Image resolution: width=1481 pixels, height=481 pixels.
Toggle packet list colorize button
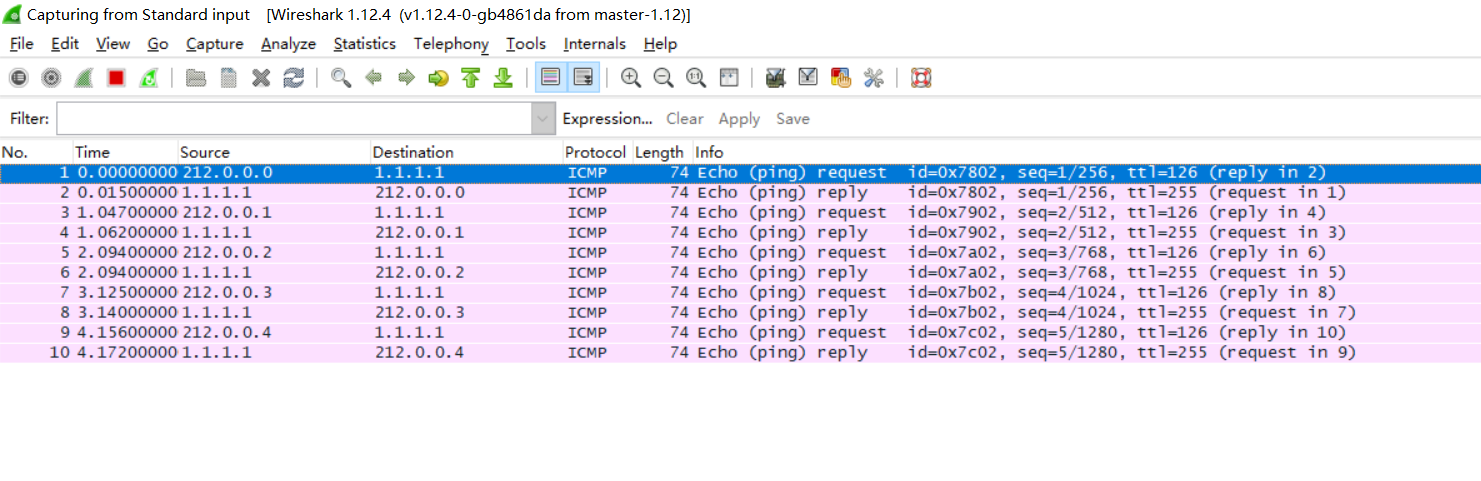click(550, 78)
